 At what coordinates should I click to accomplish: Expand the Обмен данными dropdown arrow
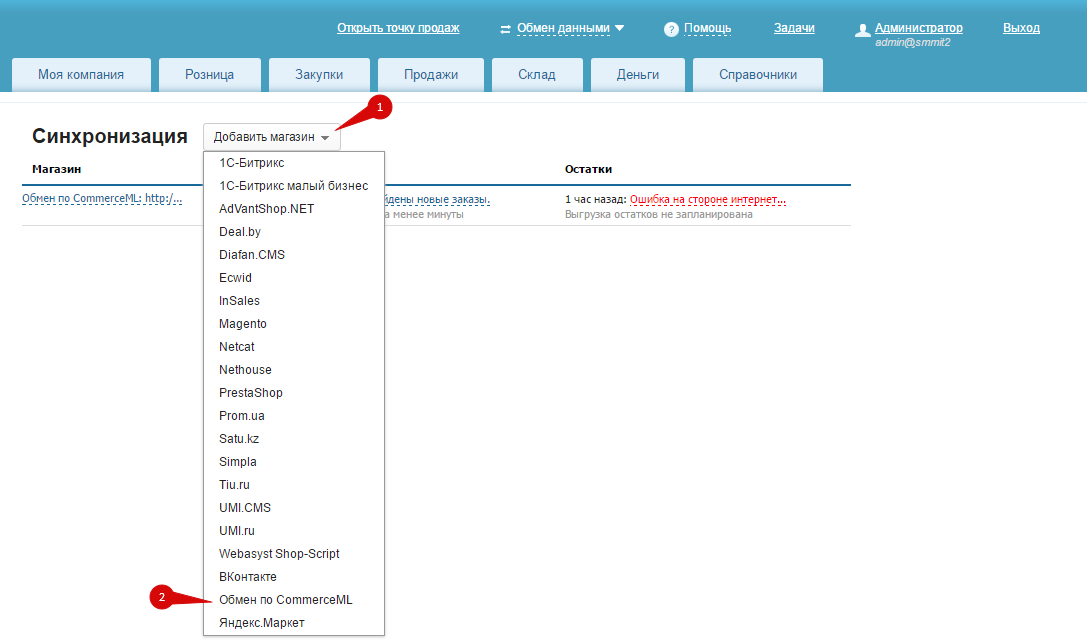click(x=620, y=28)
